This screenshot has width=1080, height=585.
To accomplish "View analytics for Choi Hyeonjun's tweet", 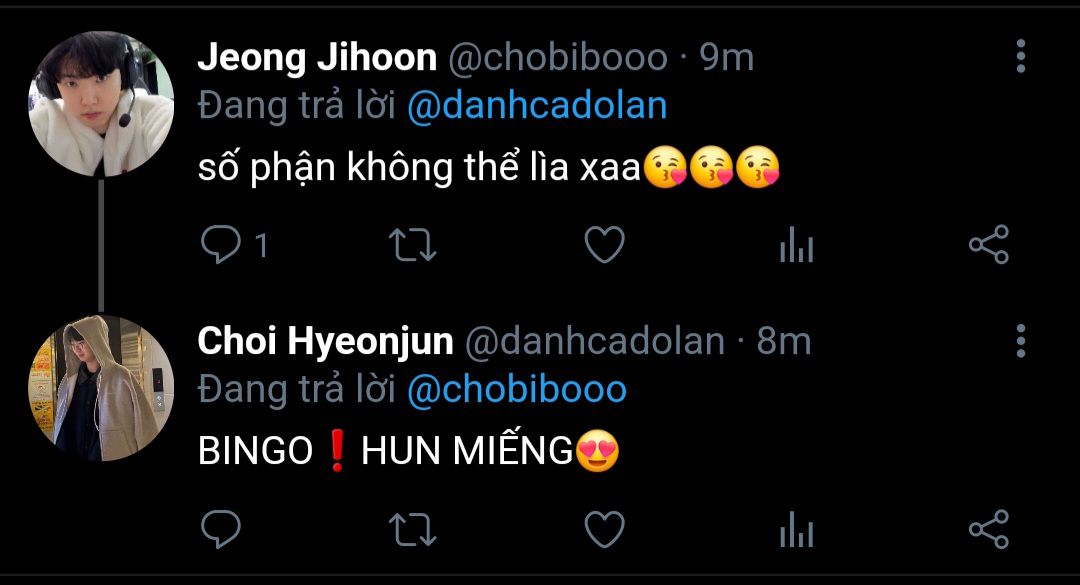I will (x=797, y=529).
